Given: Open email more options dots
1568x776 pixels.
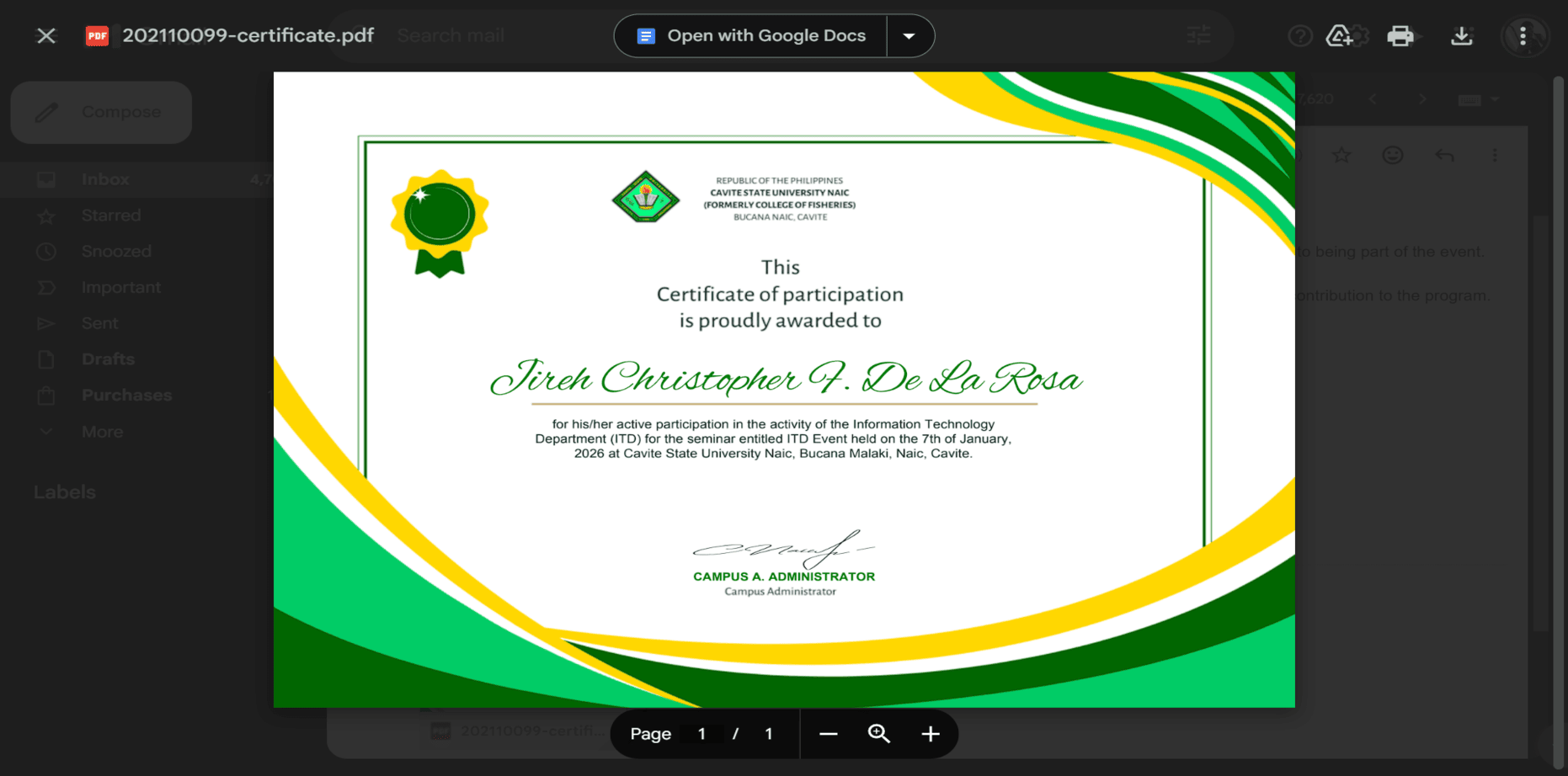Looking at the screenshot, I should coord(1495,156).
